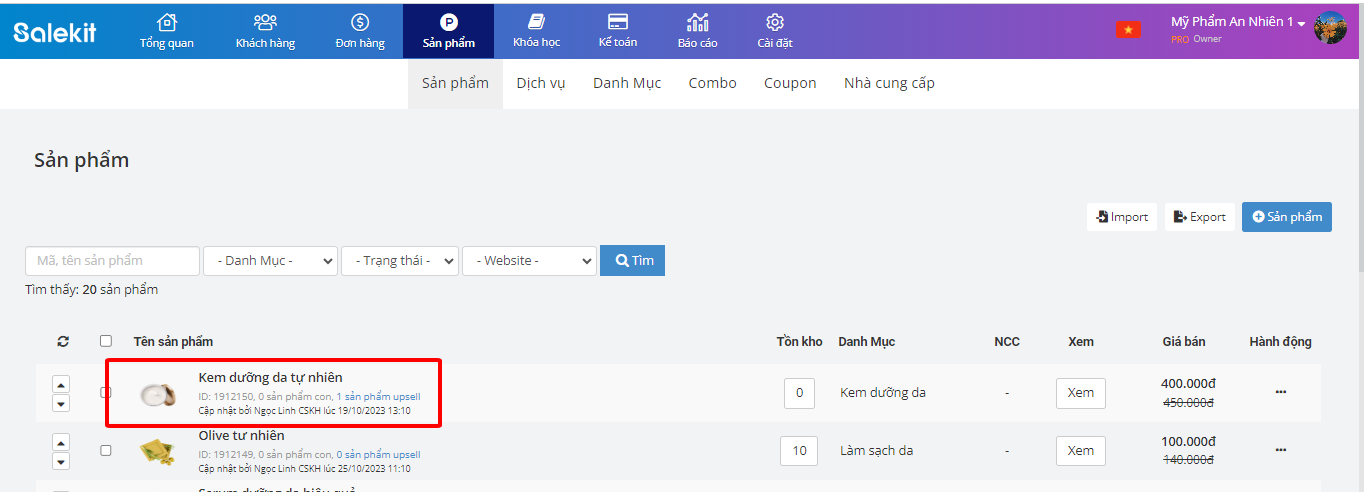The width and height of the screenshot is (1364, 492).
Task: Tick the select-all checkbox in table header
Action: click(106, 342)
